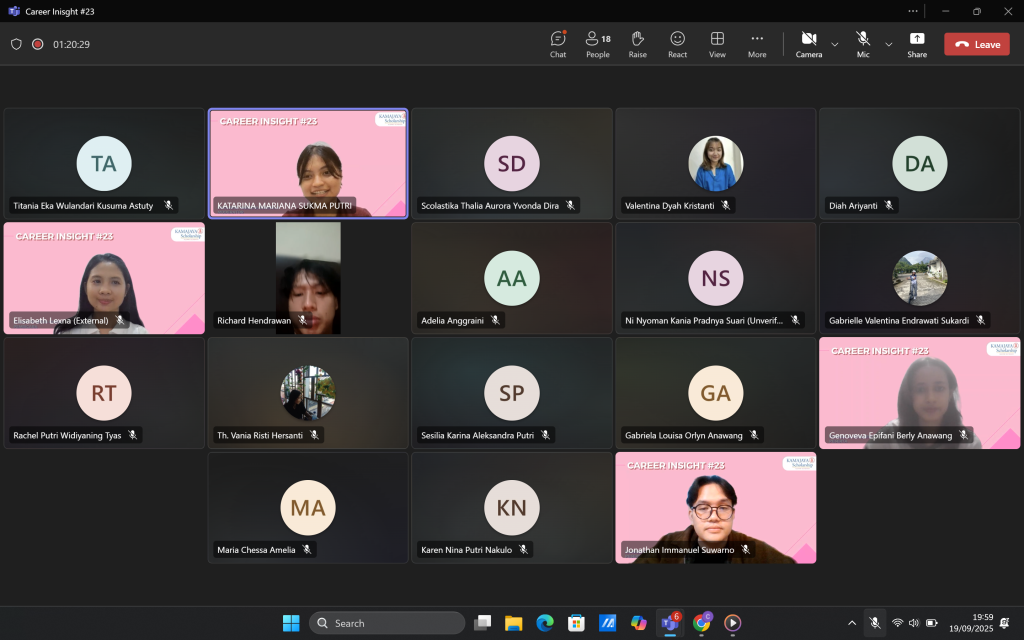Image resolution: width=1024 pixels, height=640 pixels.
Task: Open the More actions menu
Action: click(x=757, y=44)
